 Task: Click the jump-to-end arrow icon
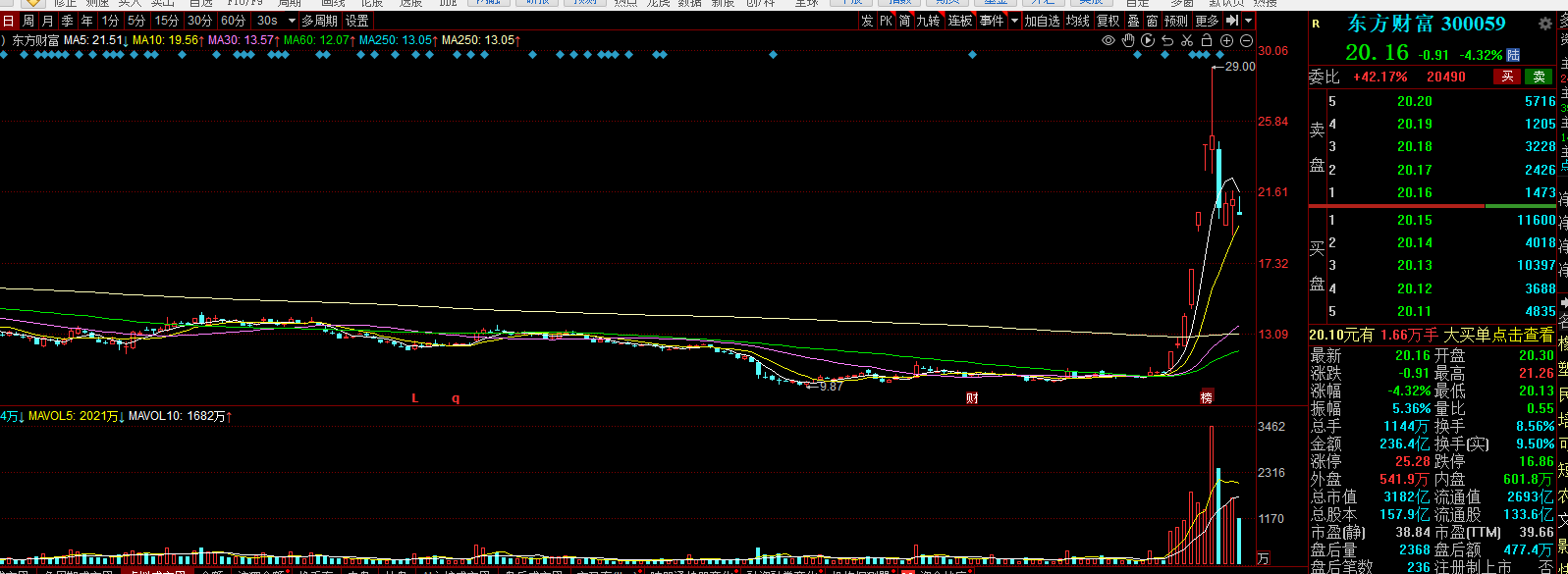tap(1232, 21)
